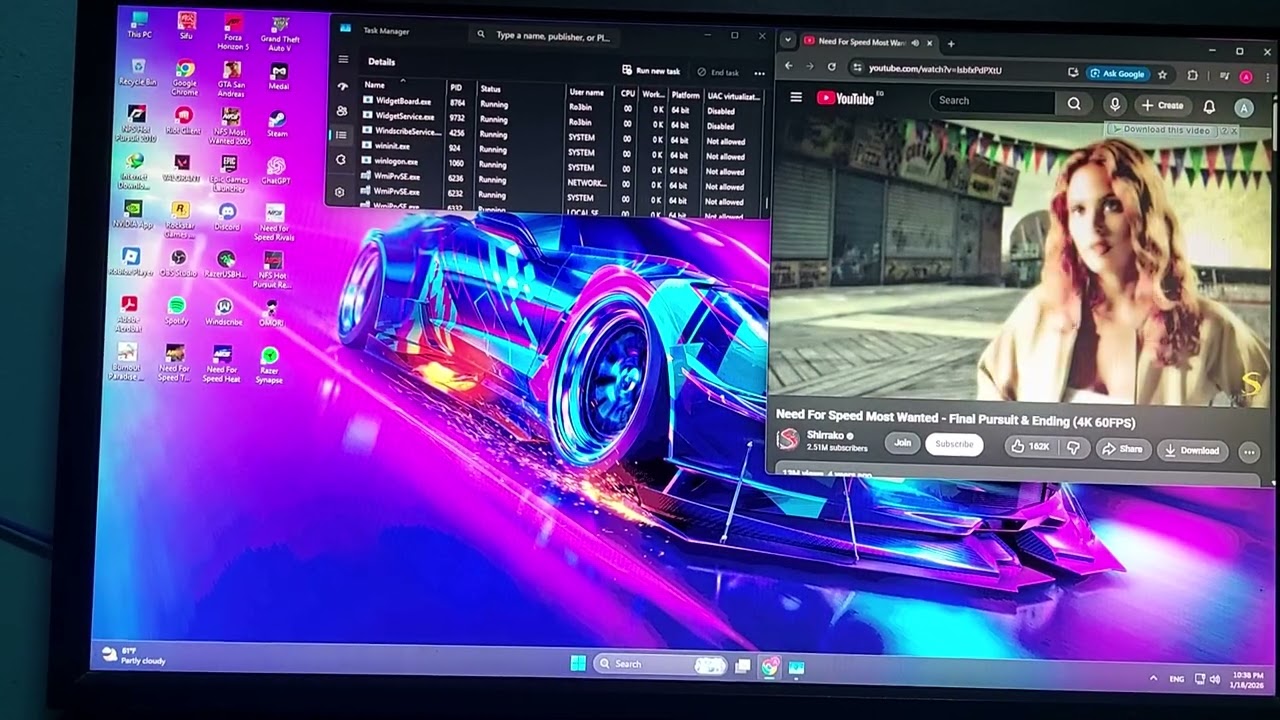Open Task Manager Services page icon
Screen dimensions: 1280x720
[341, 159]
